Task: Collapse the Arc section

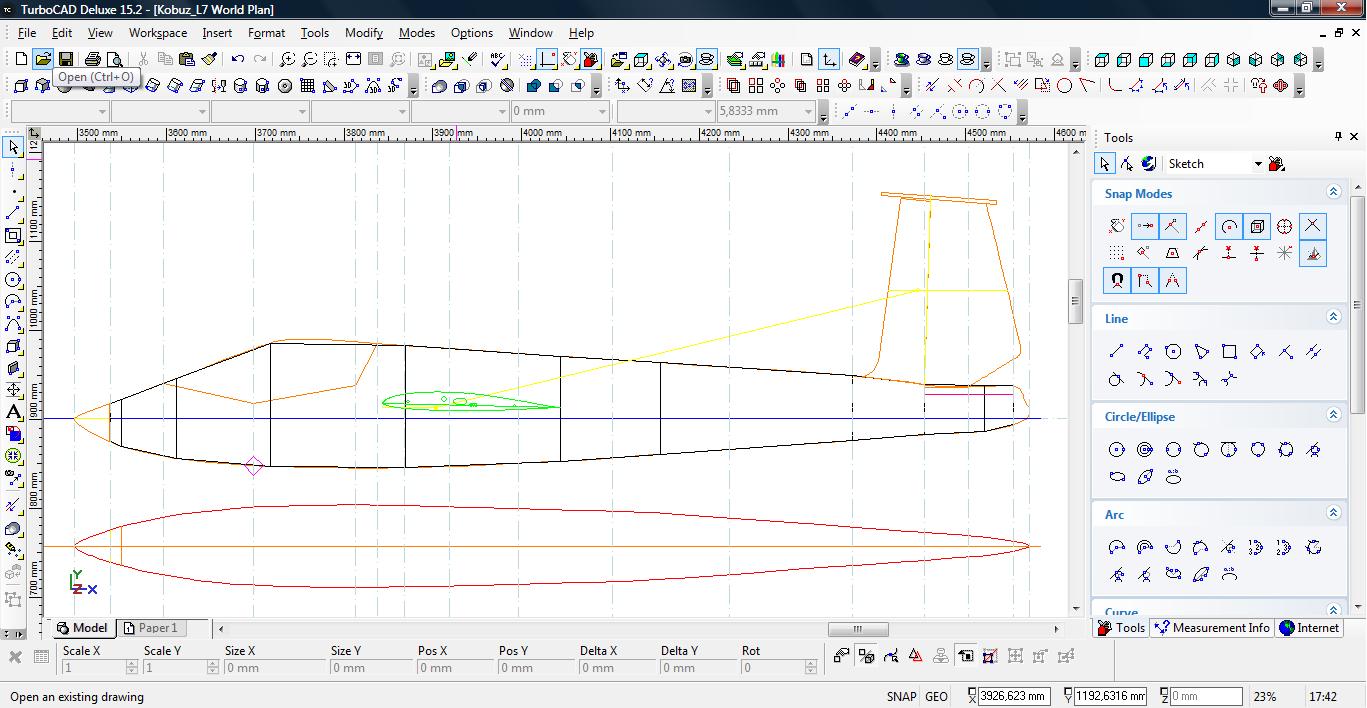Action: click(1333, 513)
